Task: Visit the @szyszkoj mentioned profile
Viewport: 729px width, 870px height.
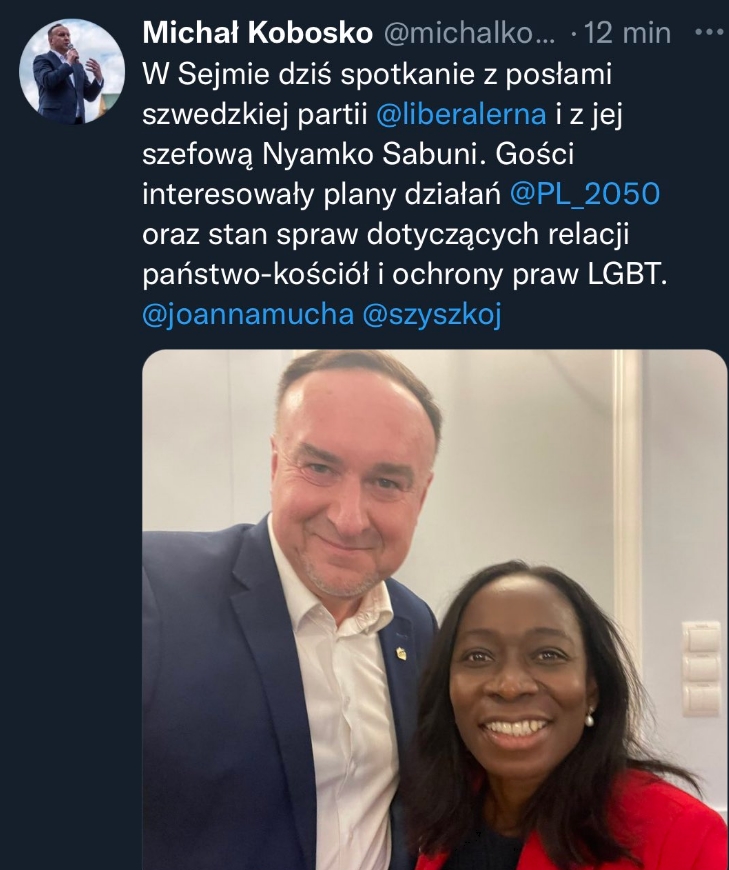Action: 432,315
